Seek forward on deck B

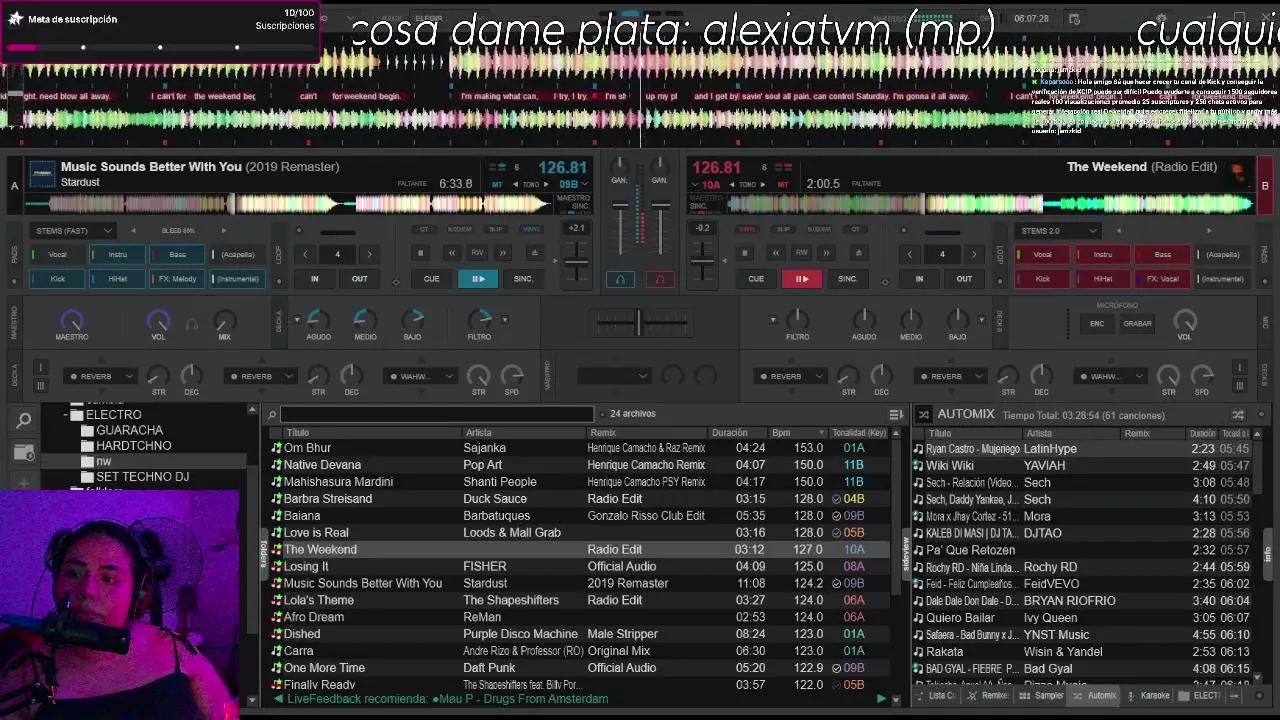click(827, 253)
